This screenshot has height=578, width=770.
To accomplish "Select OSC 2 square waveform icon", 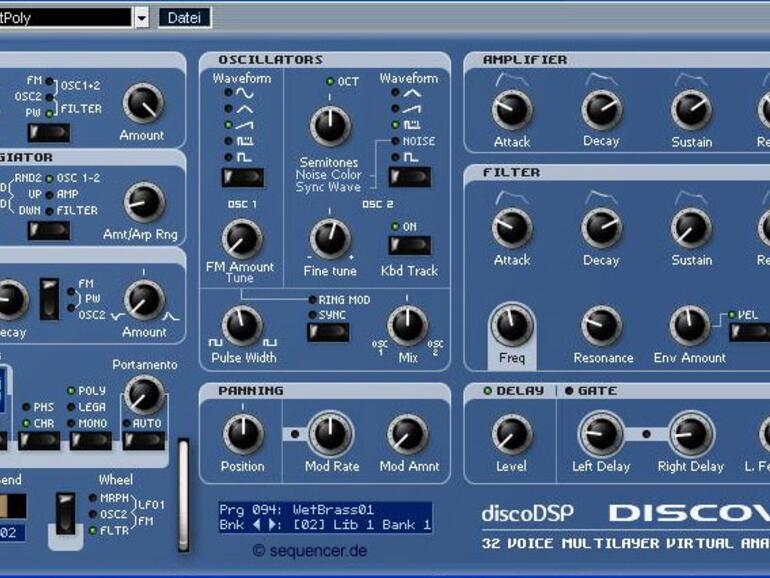I will [x=411, y=158].
